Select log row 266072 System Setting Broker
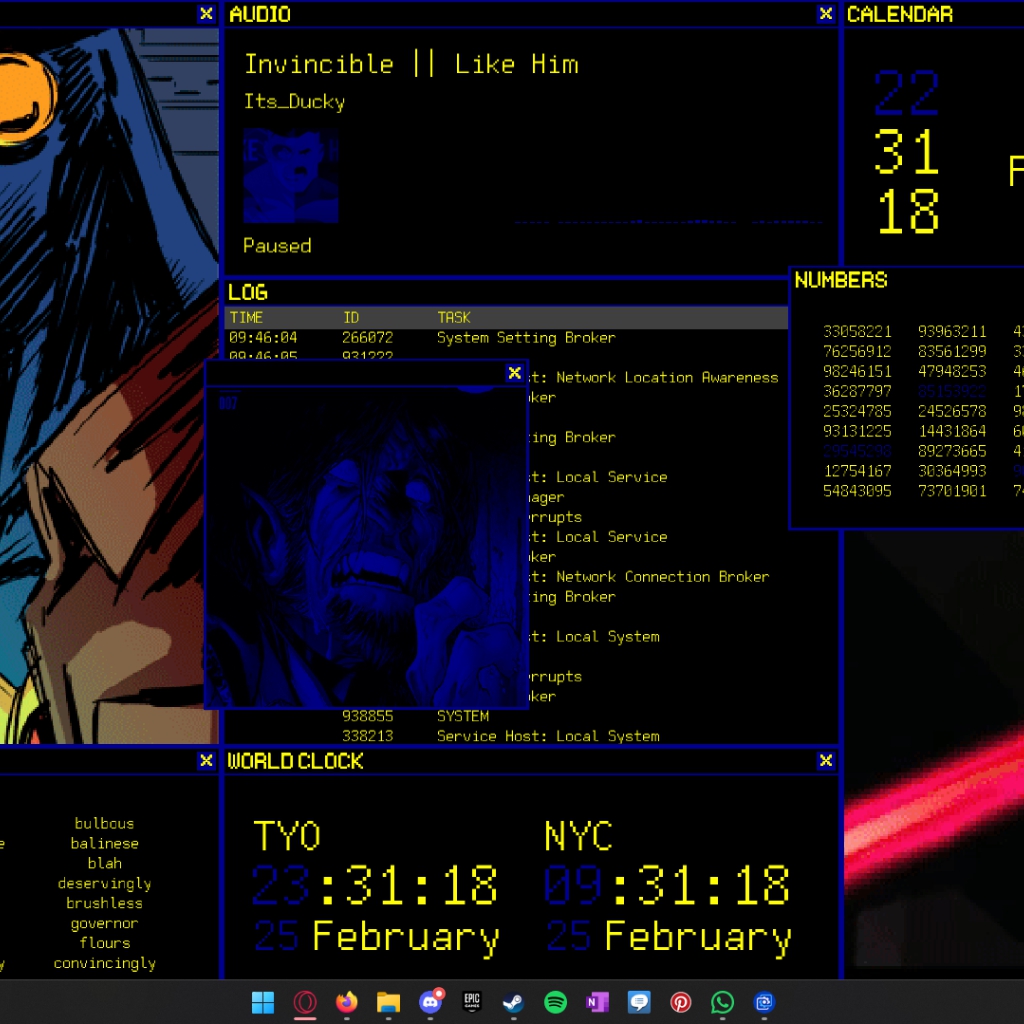The height and width of the screenshot is (1024, 1024). tap(506, 338)
